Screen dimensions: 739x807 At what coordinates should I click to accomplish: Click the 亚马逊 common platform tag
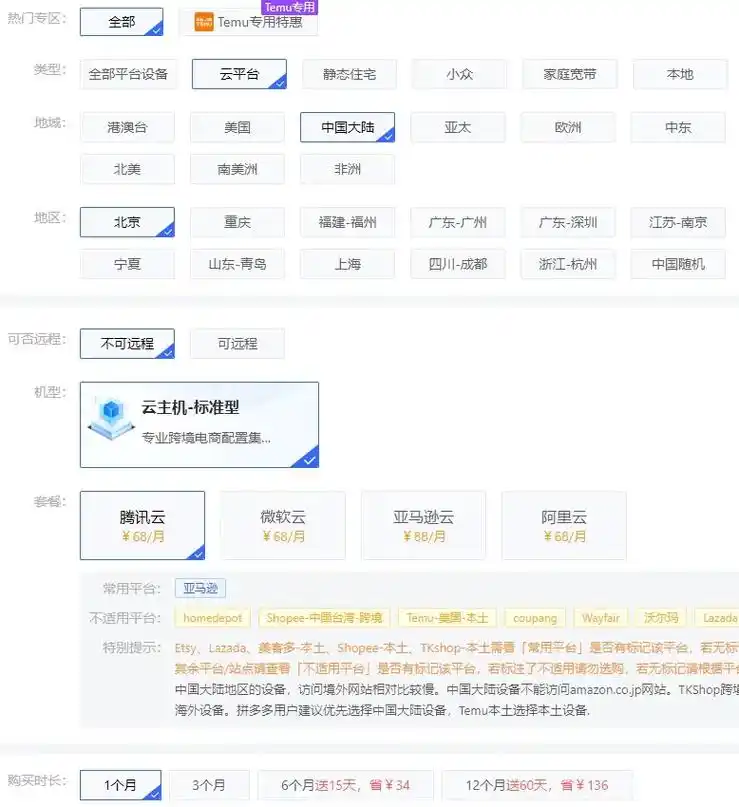click(200, 589)
